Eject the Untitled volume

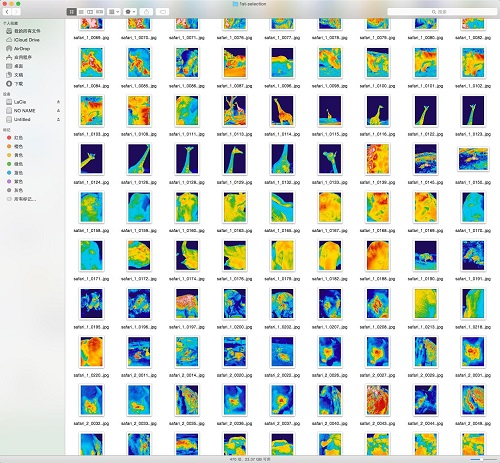coord(58,119)
